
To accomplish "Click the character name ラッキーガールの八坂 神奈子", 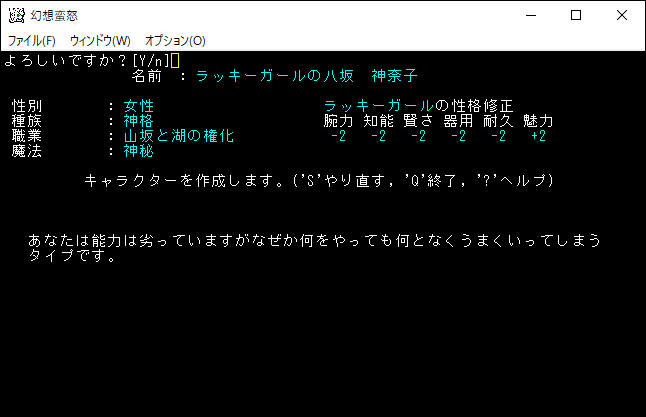I will (x=306, y=76).
